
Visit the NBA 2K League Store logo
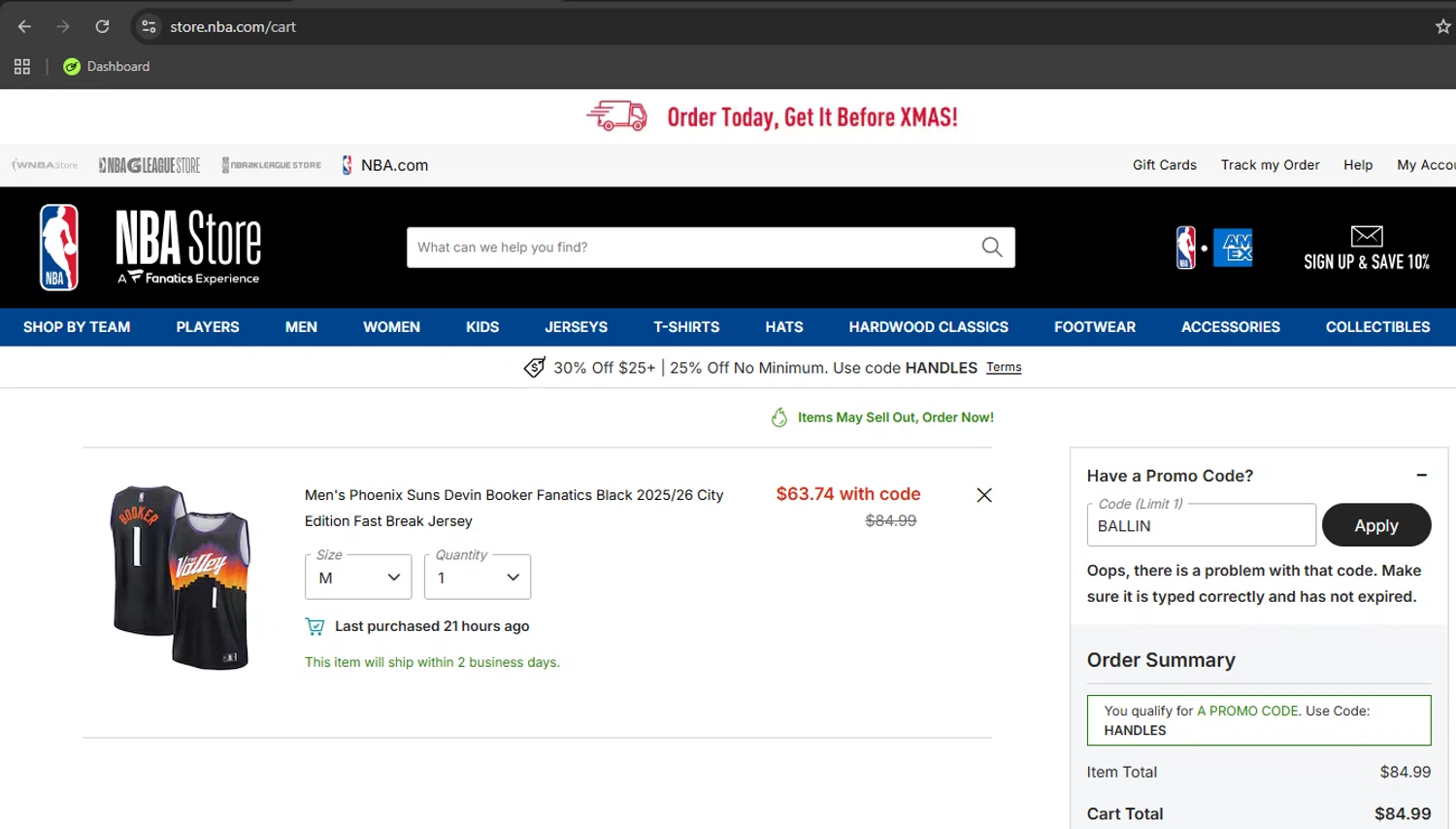[272, 165]
